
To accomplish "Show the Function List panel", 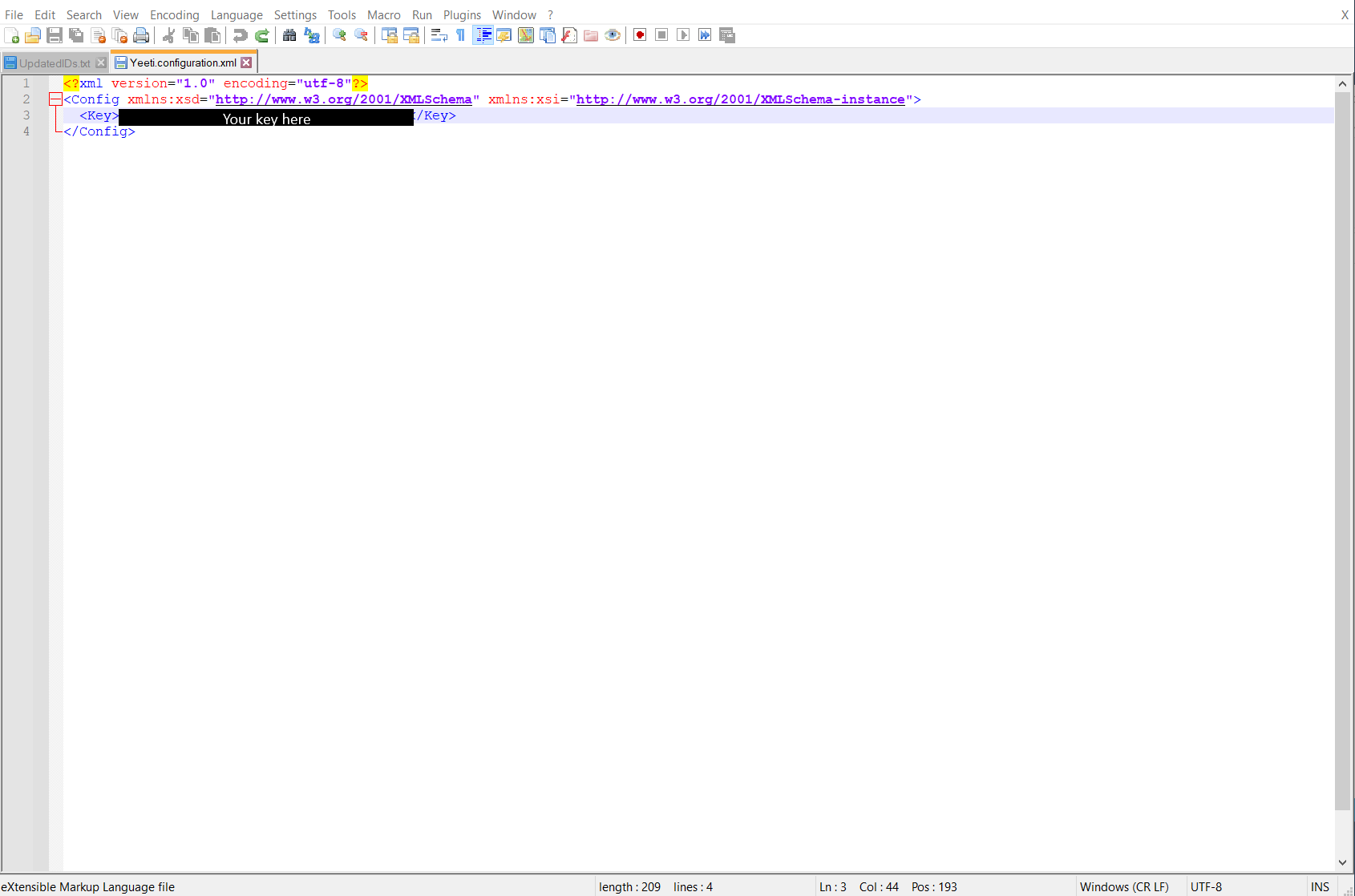I will pyautogui.click(x=569, y=35).
